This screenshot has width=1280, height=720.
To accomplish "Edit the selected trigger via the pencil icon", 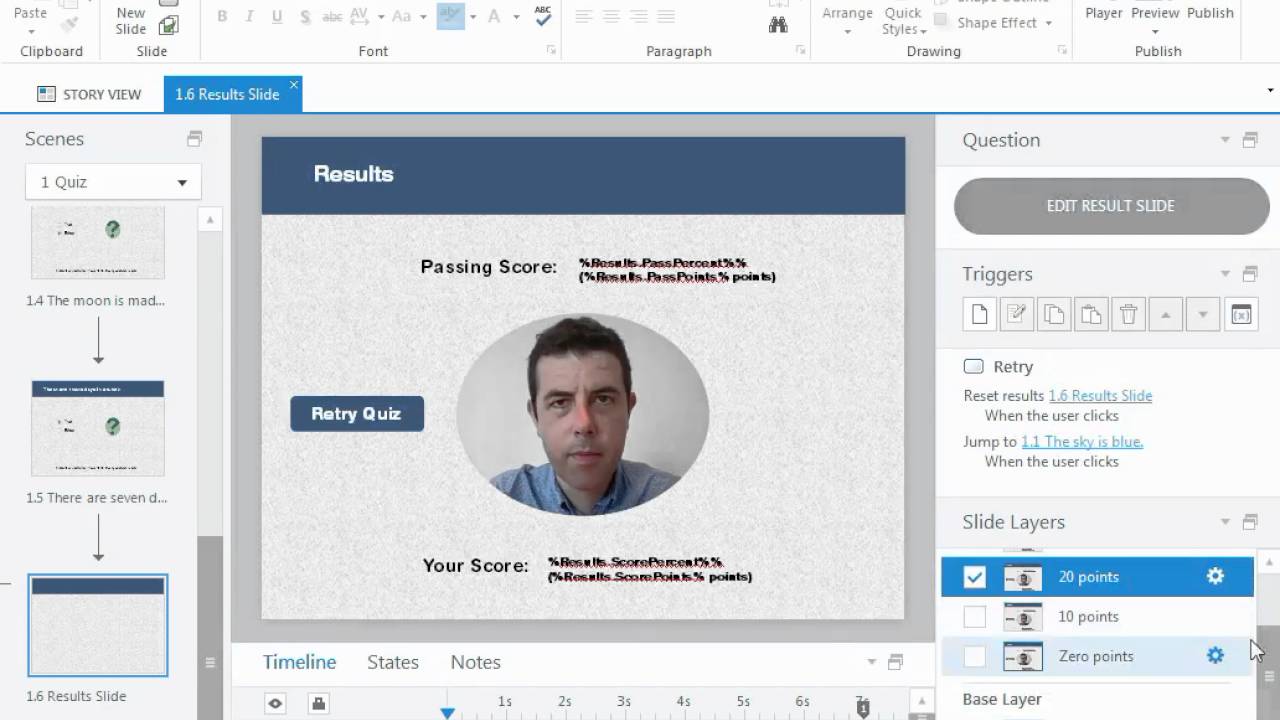I will tap(1017, 314).
